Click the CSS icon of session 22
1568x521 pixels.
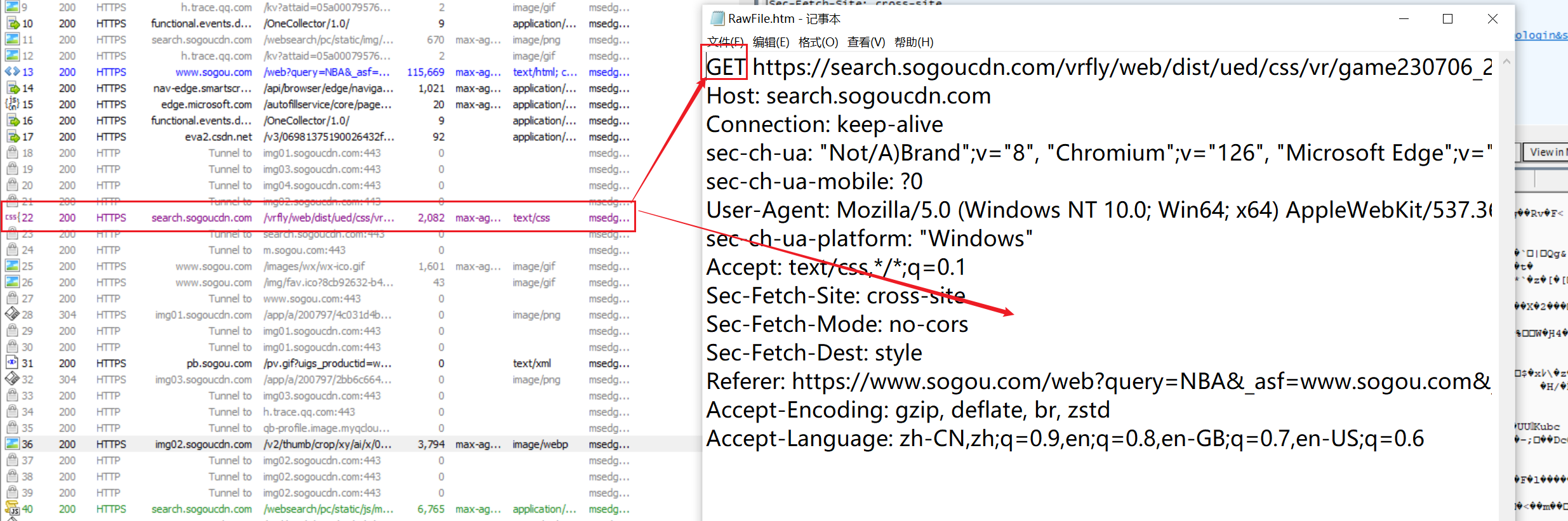(x=11, y=218)
